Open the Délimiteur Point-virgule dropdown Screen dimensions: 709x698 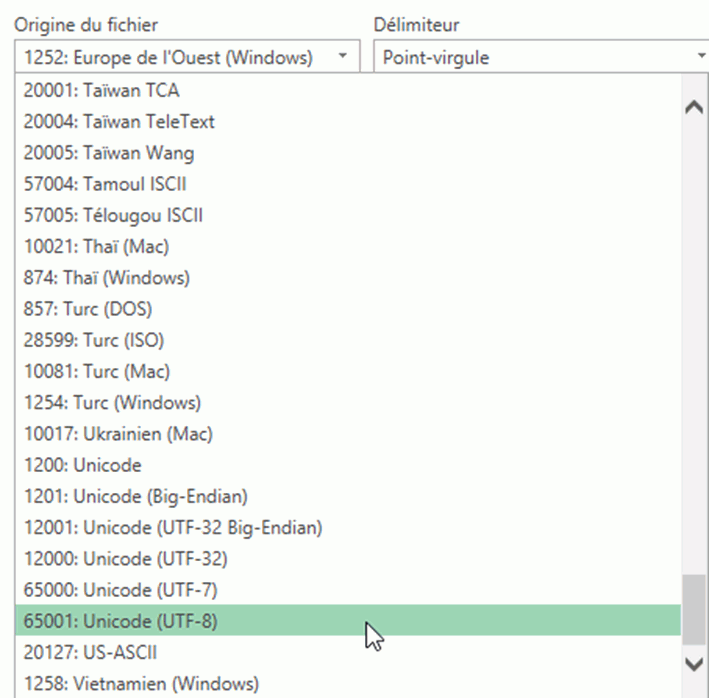(540, 57)
